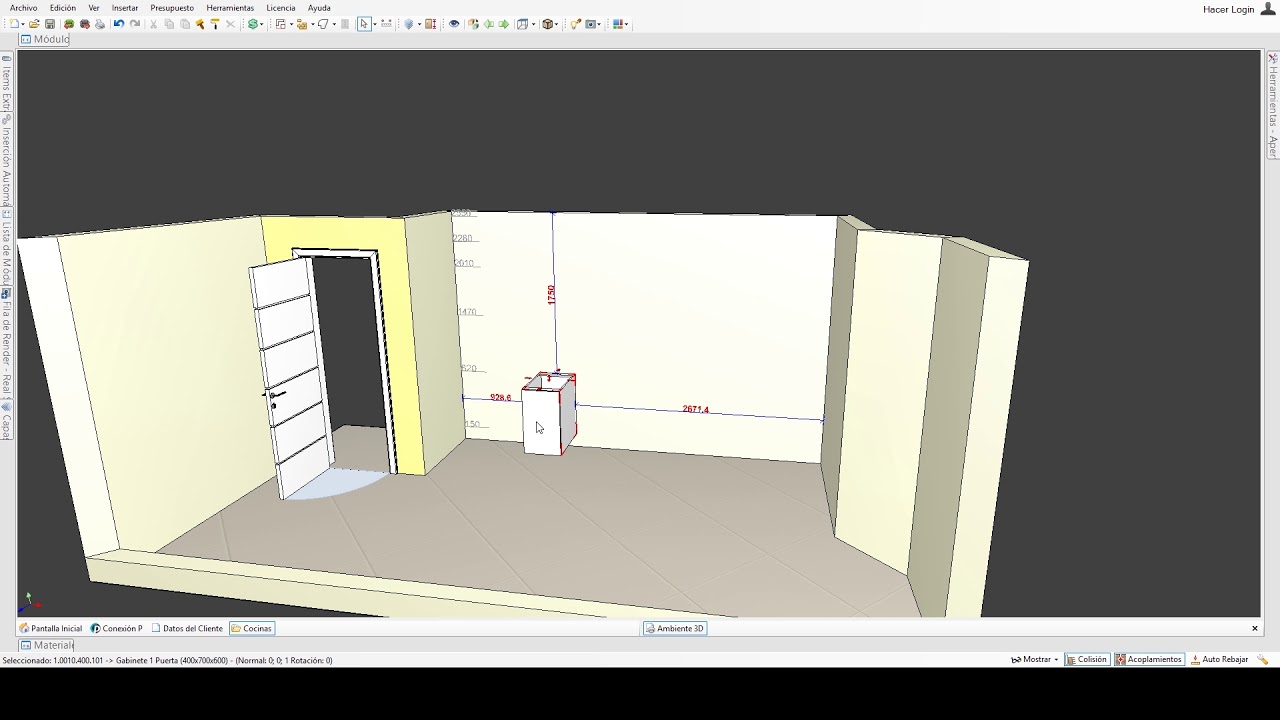The height and width of the screenshot is (720, 1280).
Task: Open the Insertar menu
Action: point(125,8)
